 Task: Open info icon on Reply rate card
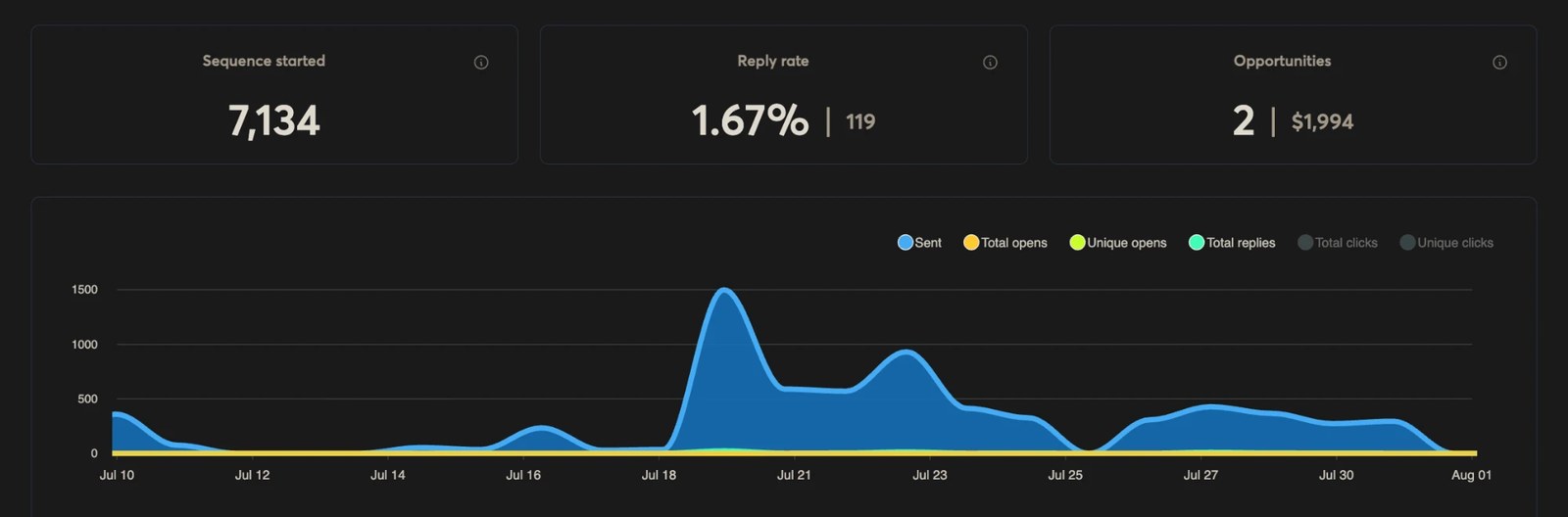point(990,62)
